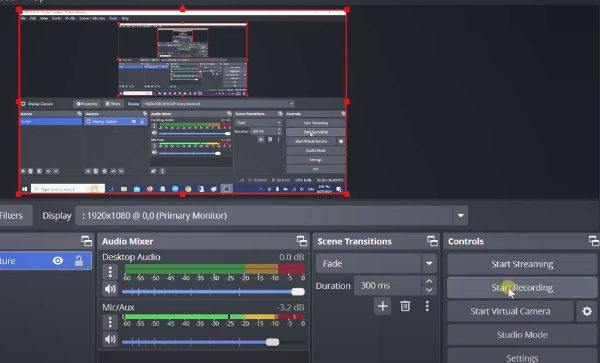
Task: Increase transition Duration with up arrow
Action: tap(429, 281)
